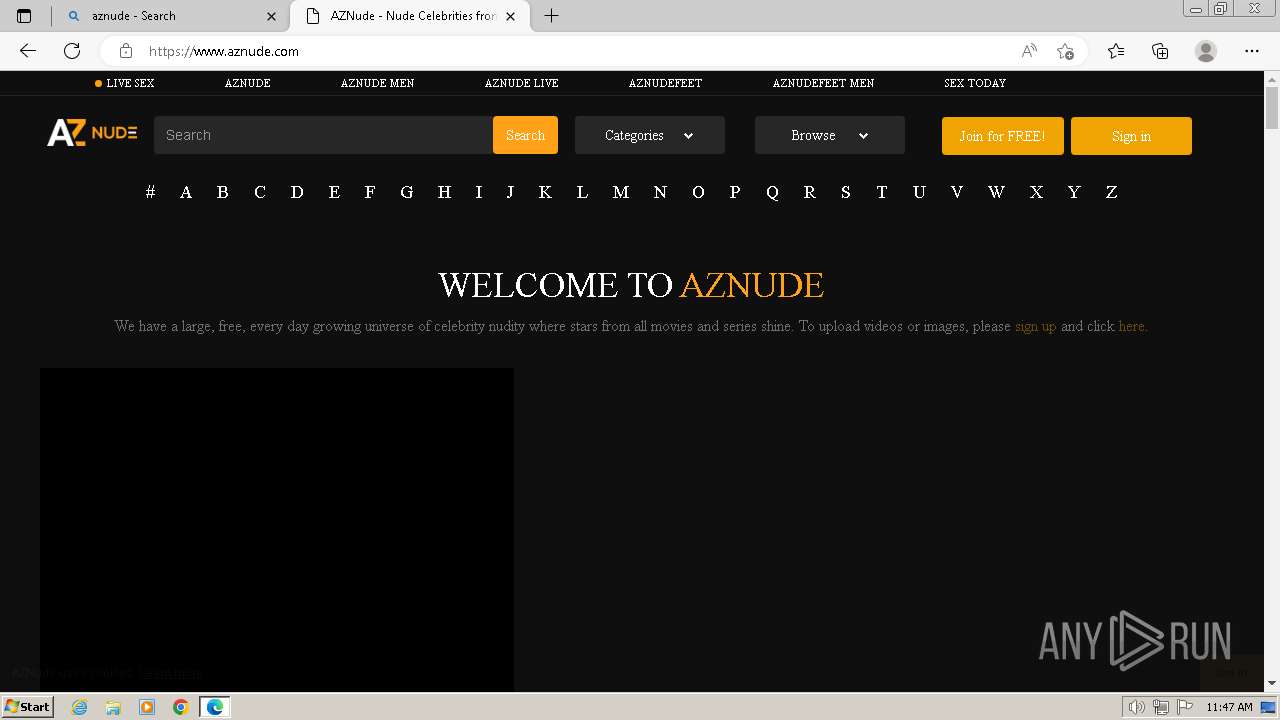Select letter C in alphabet index
This screenshot has height=720, width=1280.
260,192
